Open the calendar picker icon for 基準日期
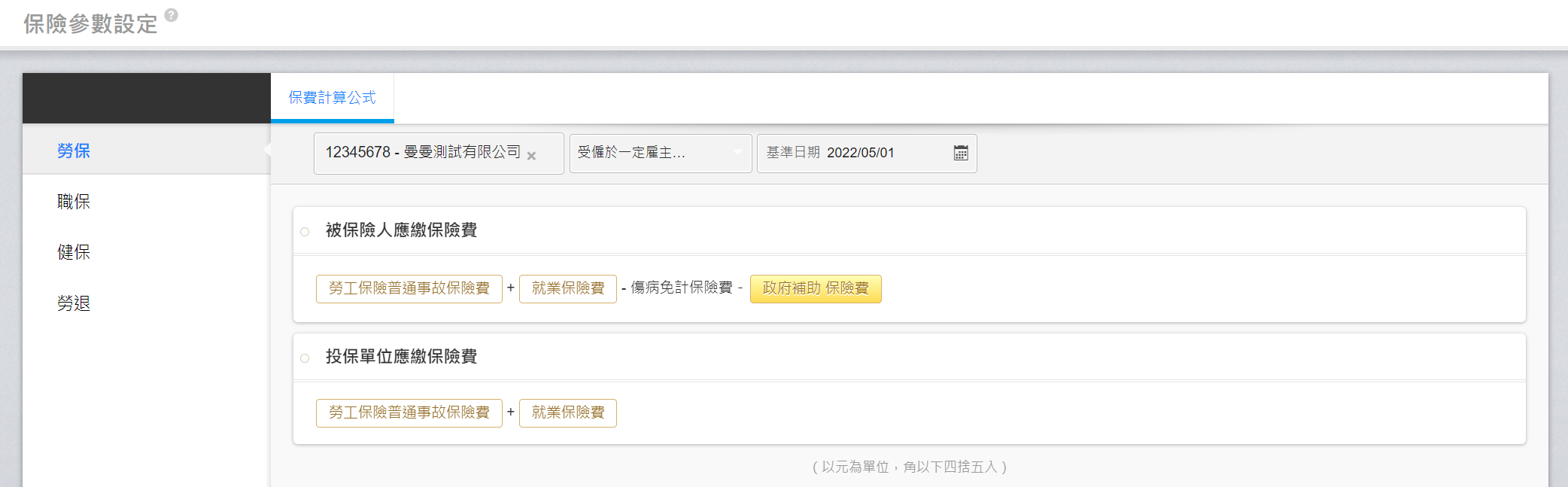The width and height of the screenshot is (1568, 487). pos(961,153)
